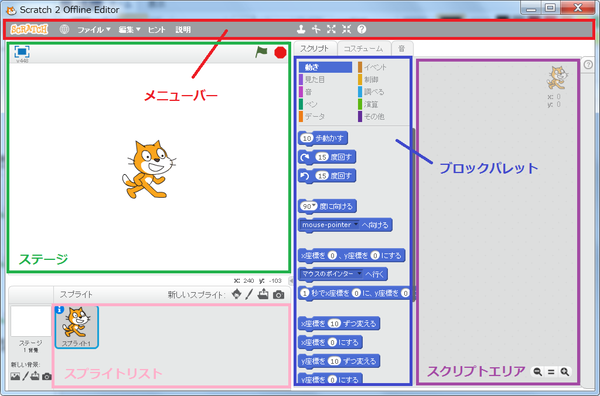Upload backdrop from file

click(x=35, y=376)
